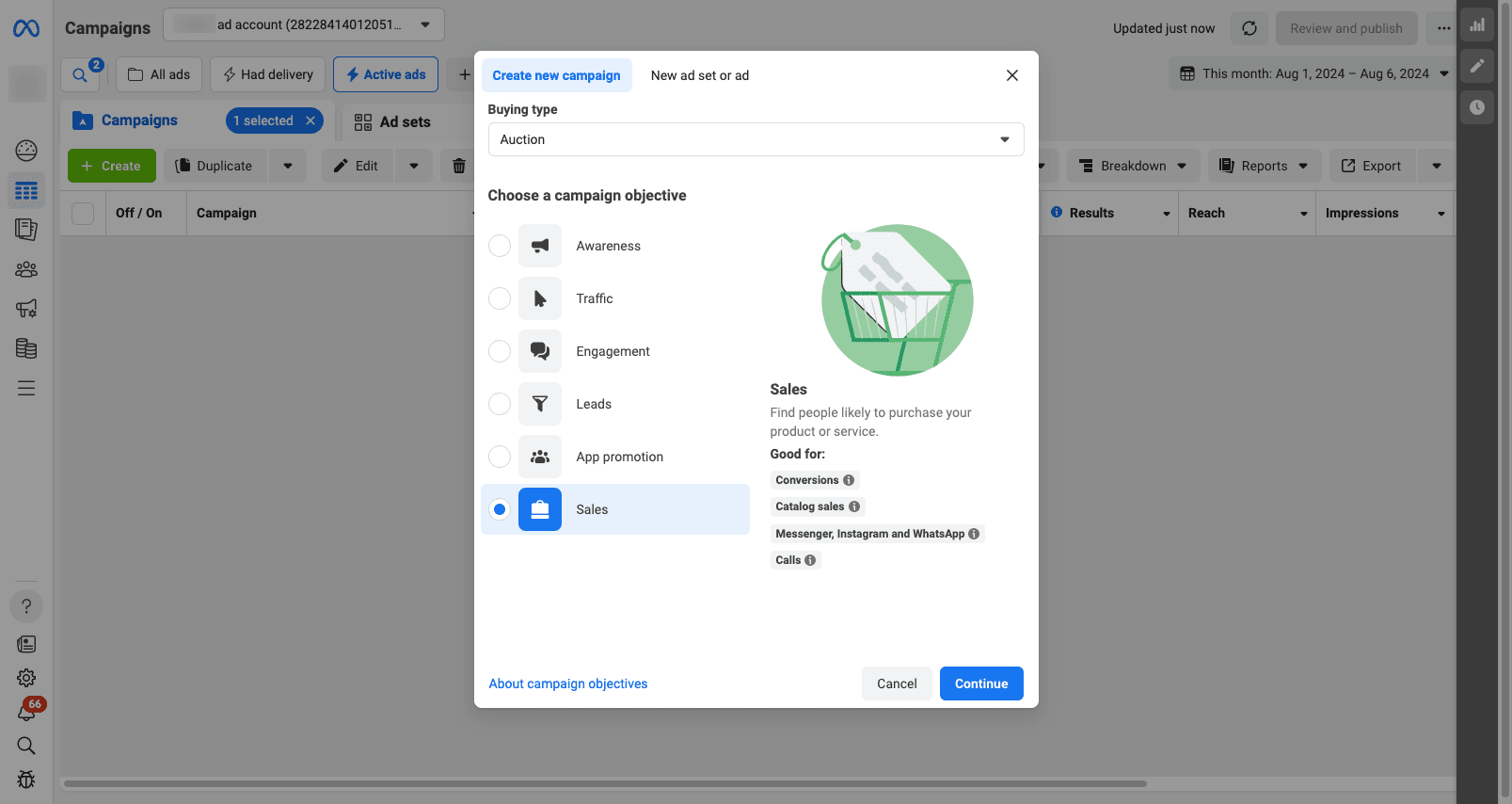
Task: Switch to New ad set or ad tab
Action: (699, 75)
